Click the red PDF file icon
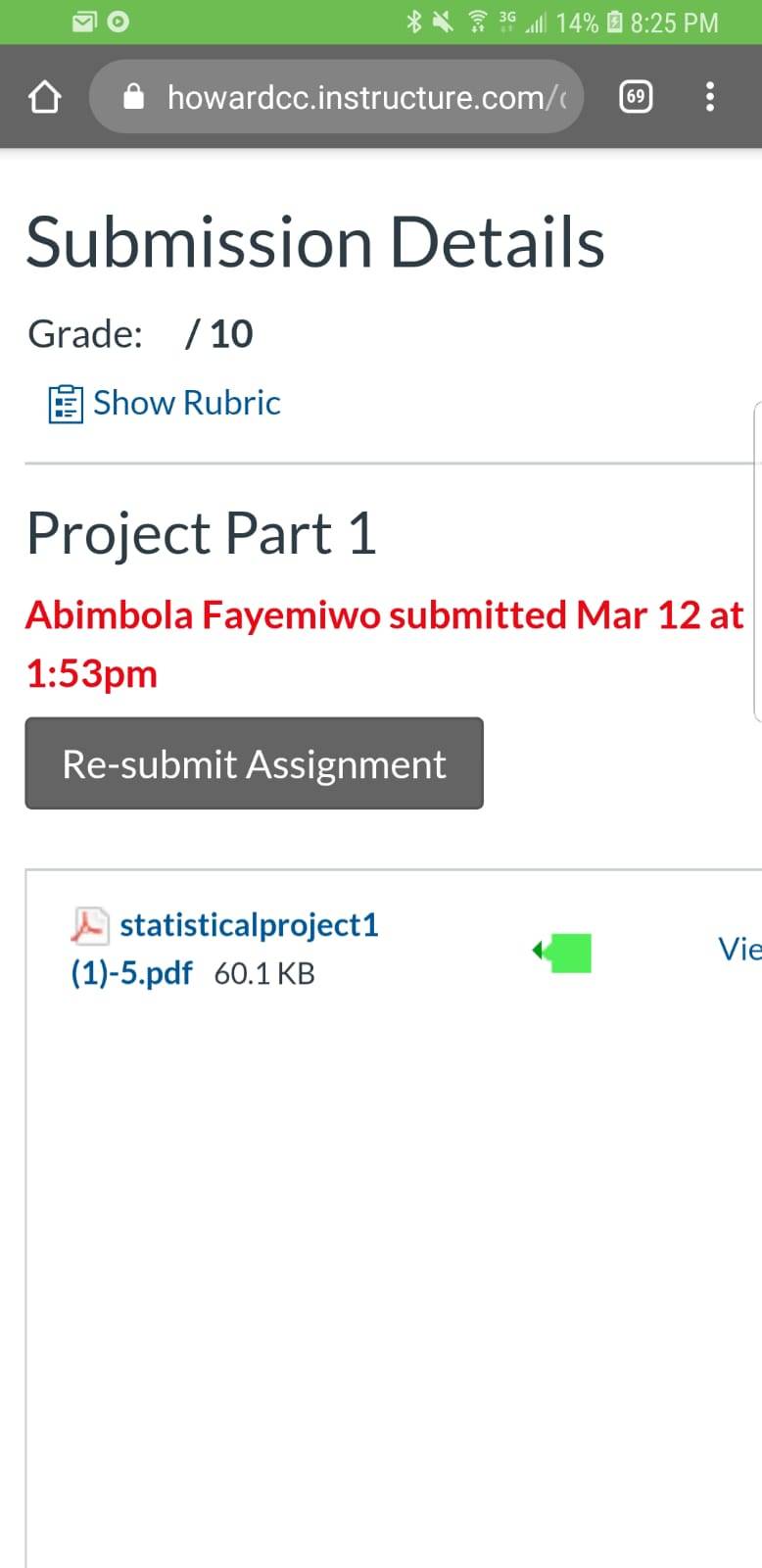This screenshot has height=1568, width=762. point(90,925)
